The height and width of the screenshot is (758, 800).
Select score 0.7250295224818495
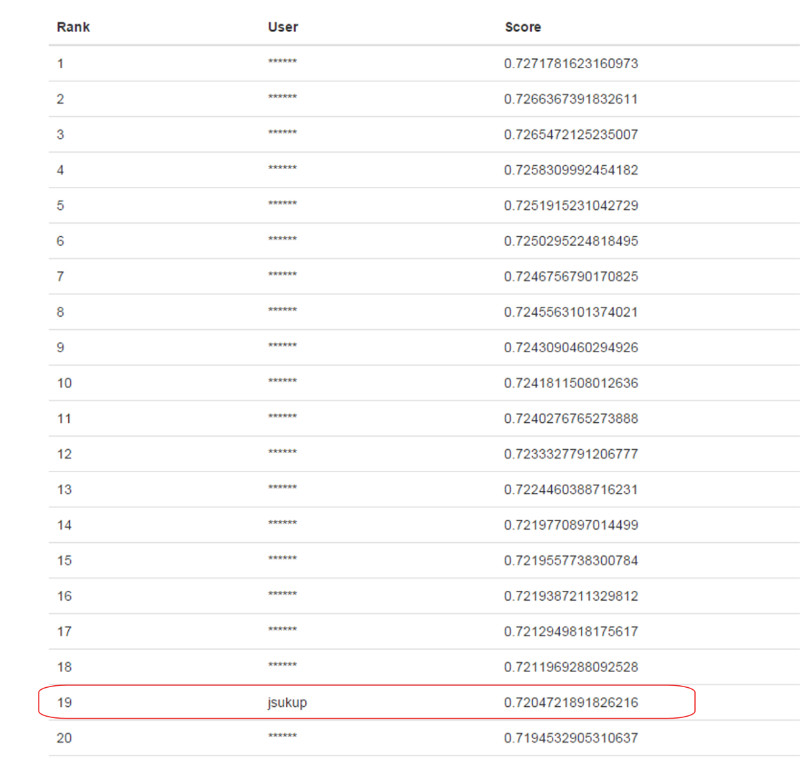point(571,241)
